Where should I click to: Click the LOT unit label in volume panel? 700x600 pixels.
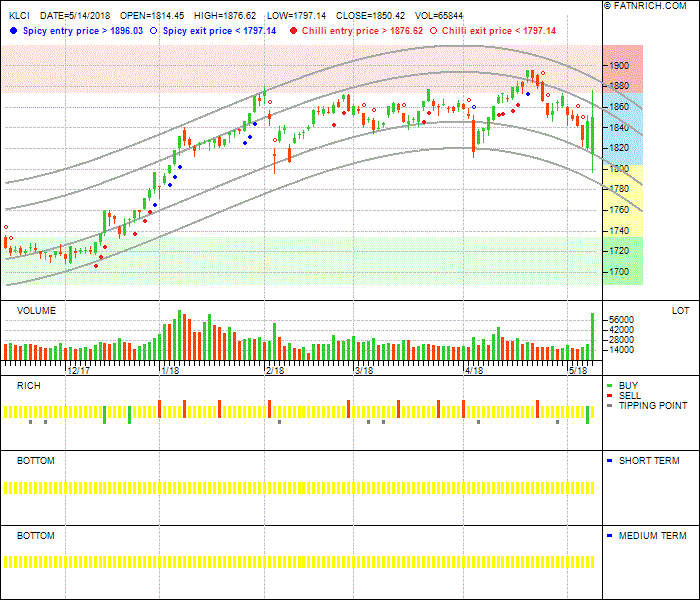[x=680, y=311]
